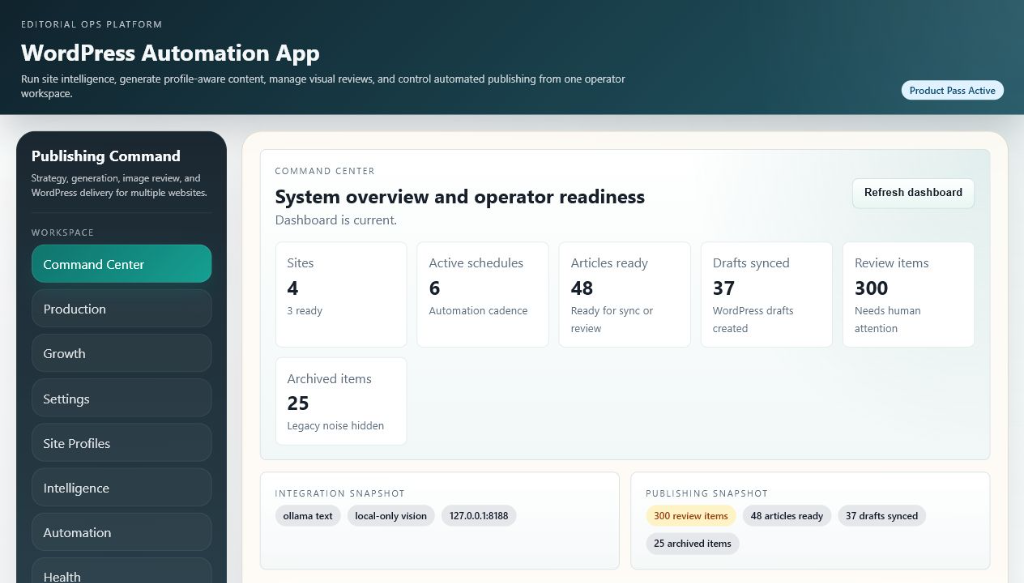The height and width of the screenshot is (583, 1024).
Task: Click the Publishing Command sidebar heading
Action: click(106, 156)
